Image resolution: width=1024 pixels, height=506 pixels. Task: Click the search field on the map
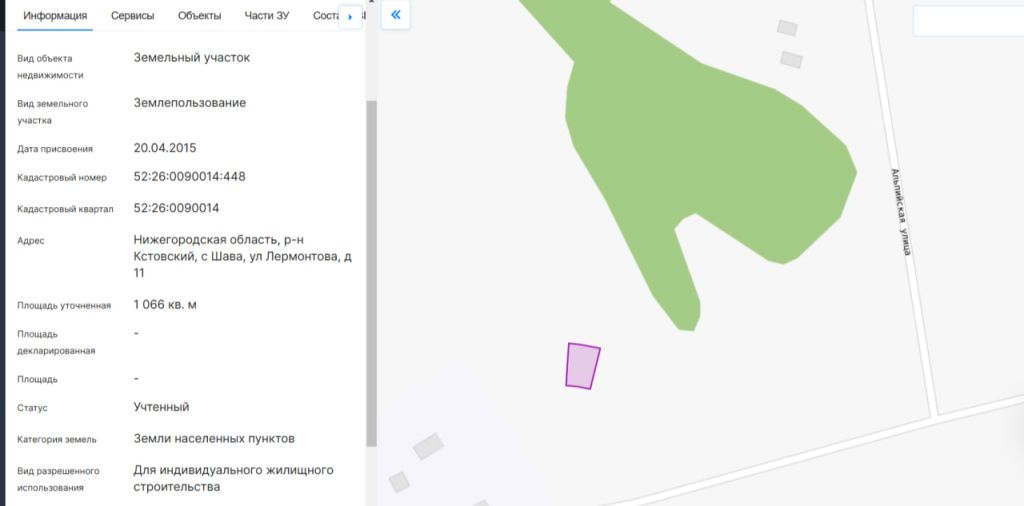coord(967,21)
